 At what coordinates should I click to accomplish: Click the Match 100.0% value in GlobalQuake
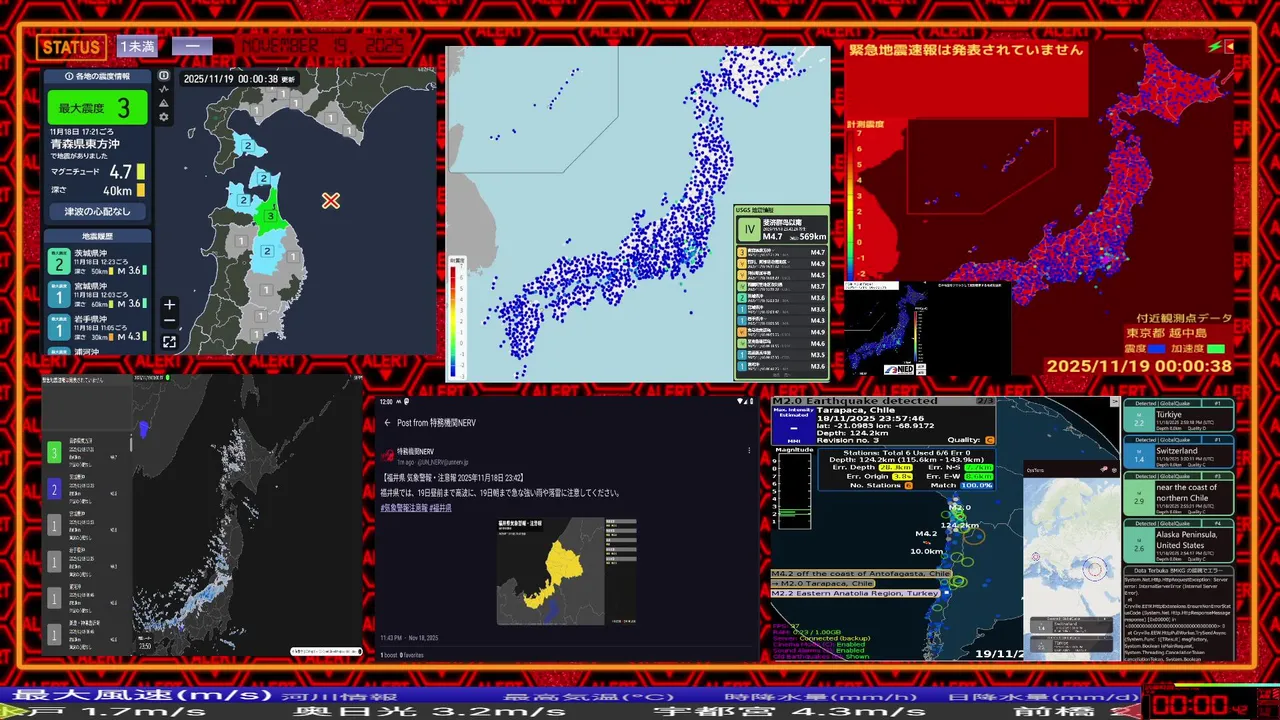point(976,485)
